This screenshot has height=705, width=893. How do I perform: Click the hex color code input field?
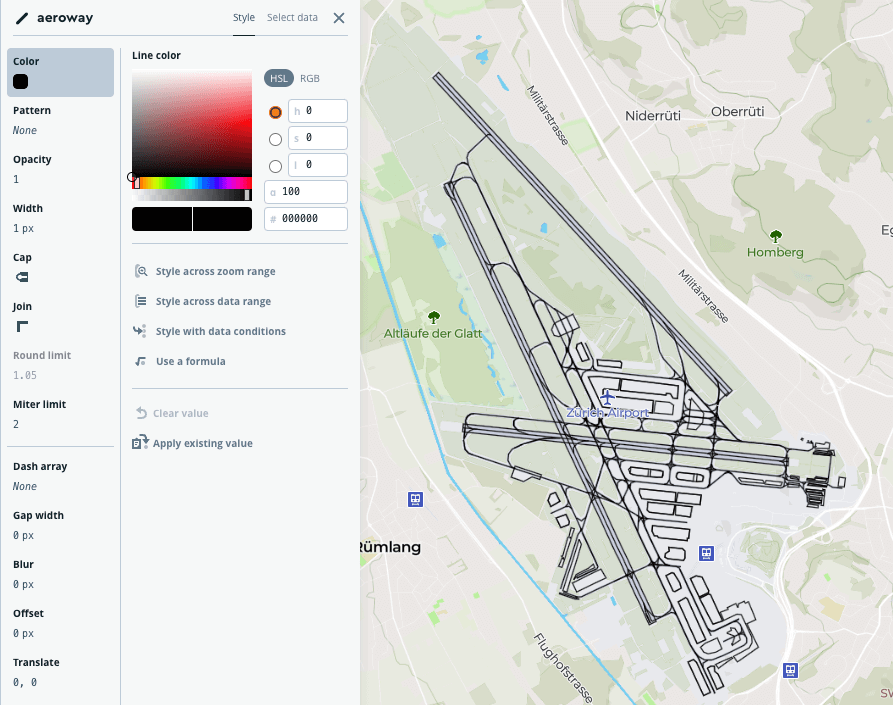(x=312, y=219)
